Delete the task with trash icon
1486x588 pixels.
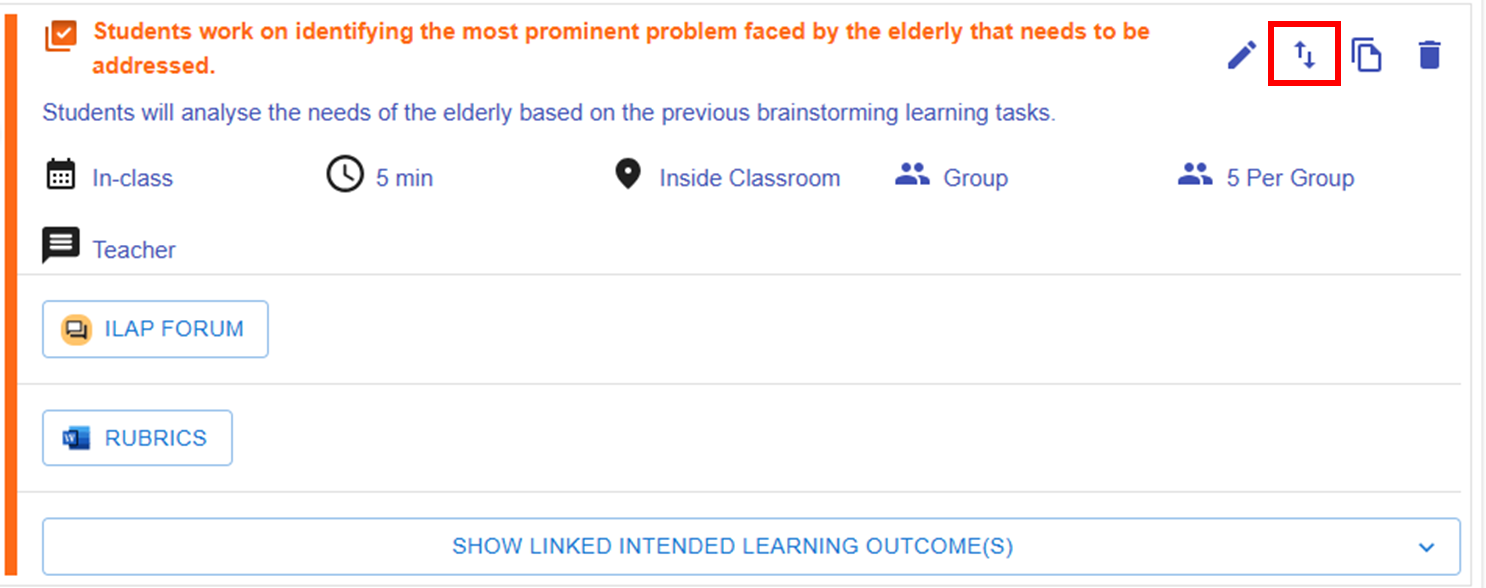pyautogui.click(x=1430, y=54)
